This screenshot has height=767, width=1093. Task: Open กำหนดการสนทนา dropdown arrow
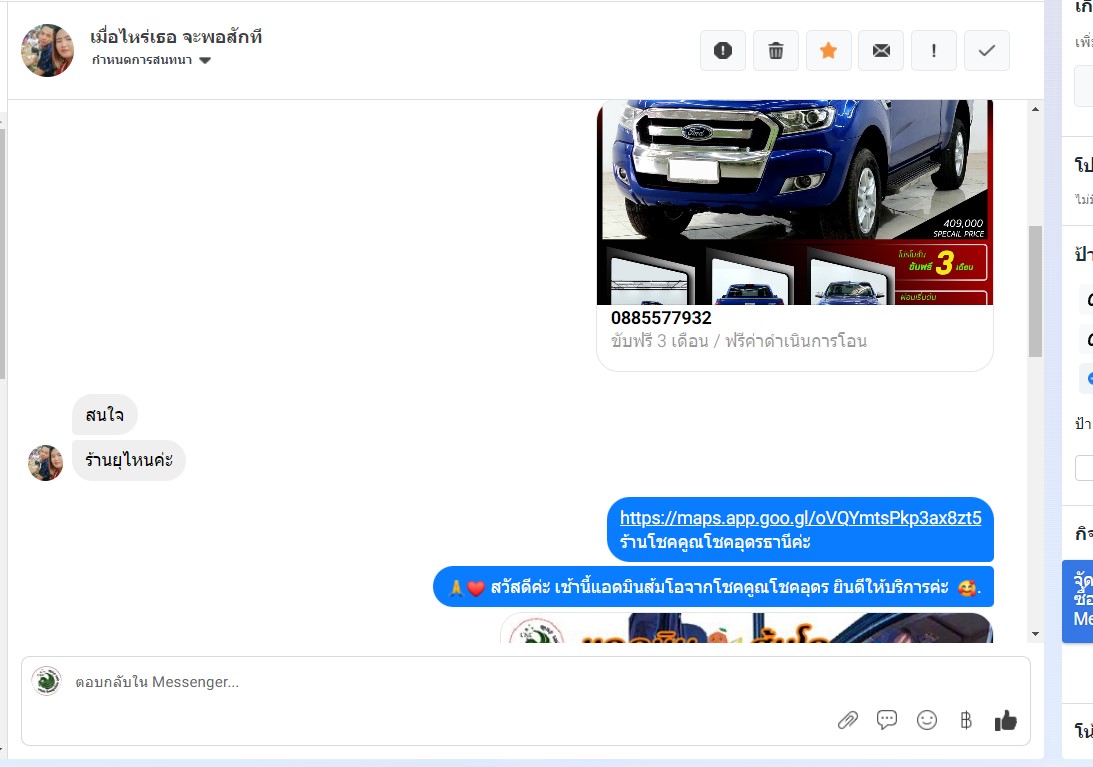point(205,61)
